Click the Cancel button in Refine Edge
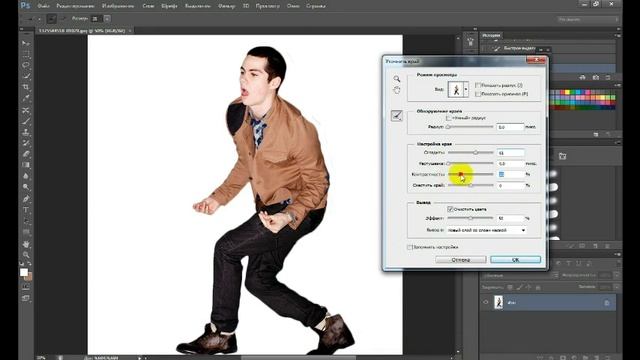 [460, 260]
